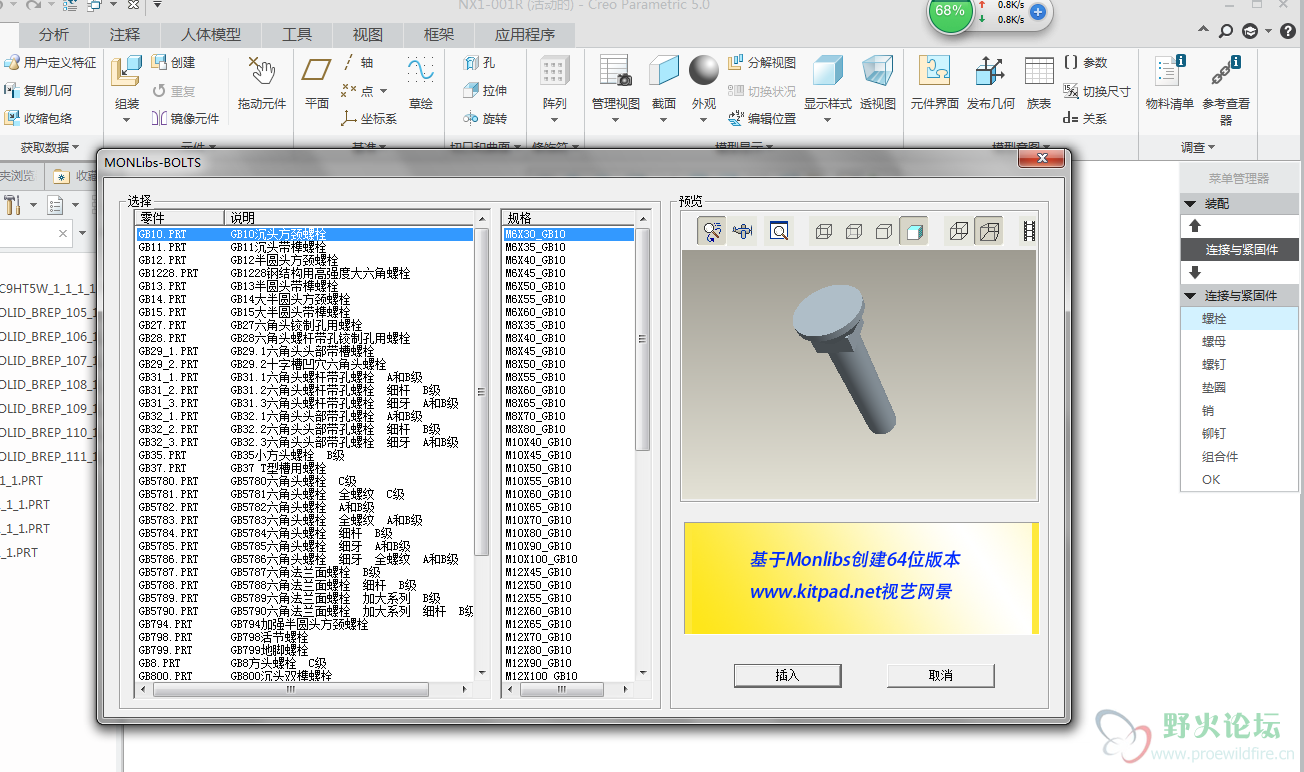Open the 应用程序 ribbon tab
Screen dimensions: 1304x772
pyautogui.click(x=525, y=34)
